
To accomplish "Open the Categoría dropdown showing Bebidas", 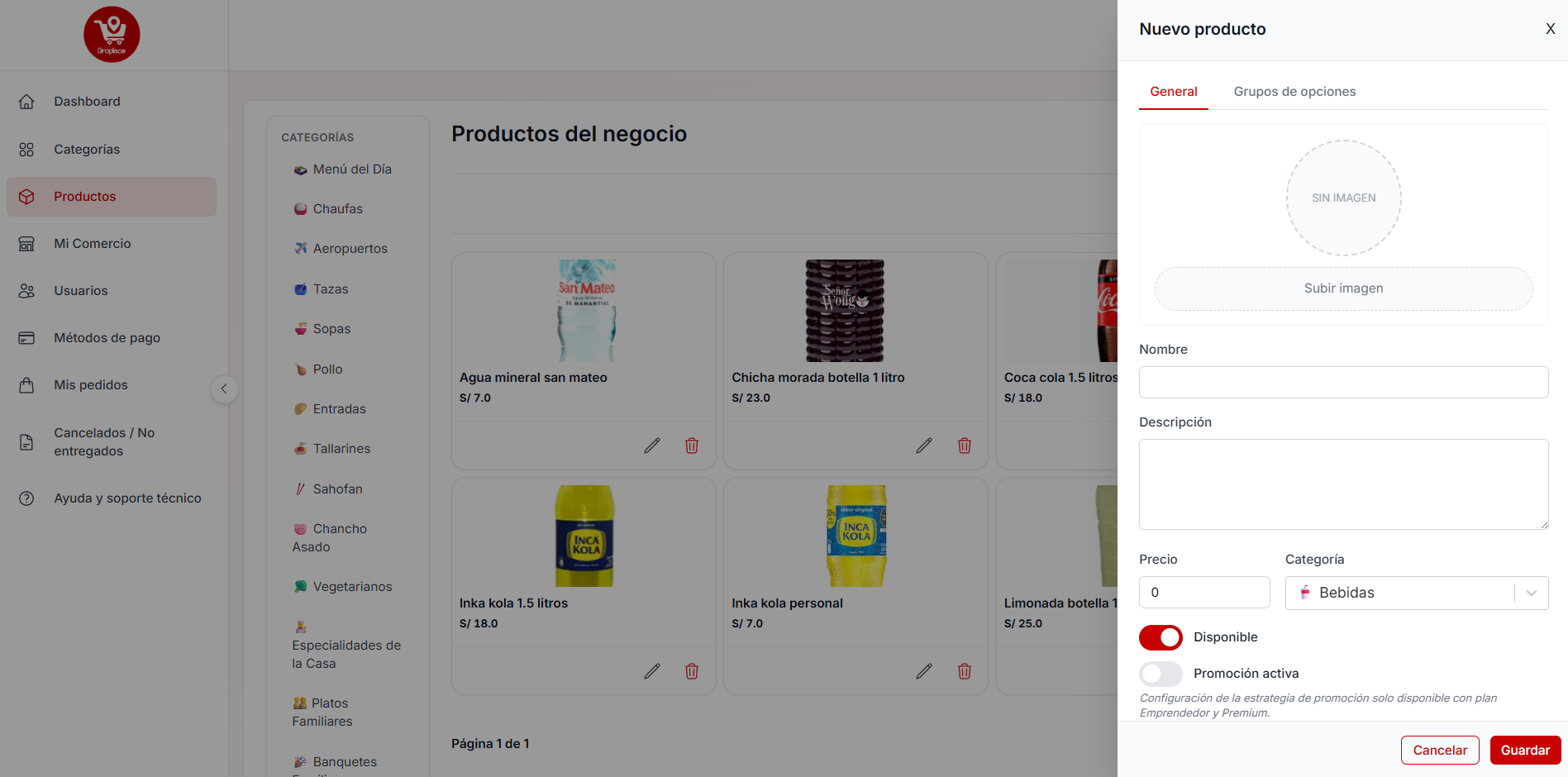I will [x=1417, y=593].
